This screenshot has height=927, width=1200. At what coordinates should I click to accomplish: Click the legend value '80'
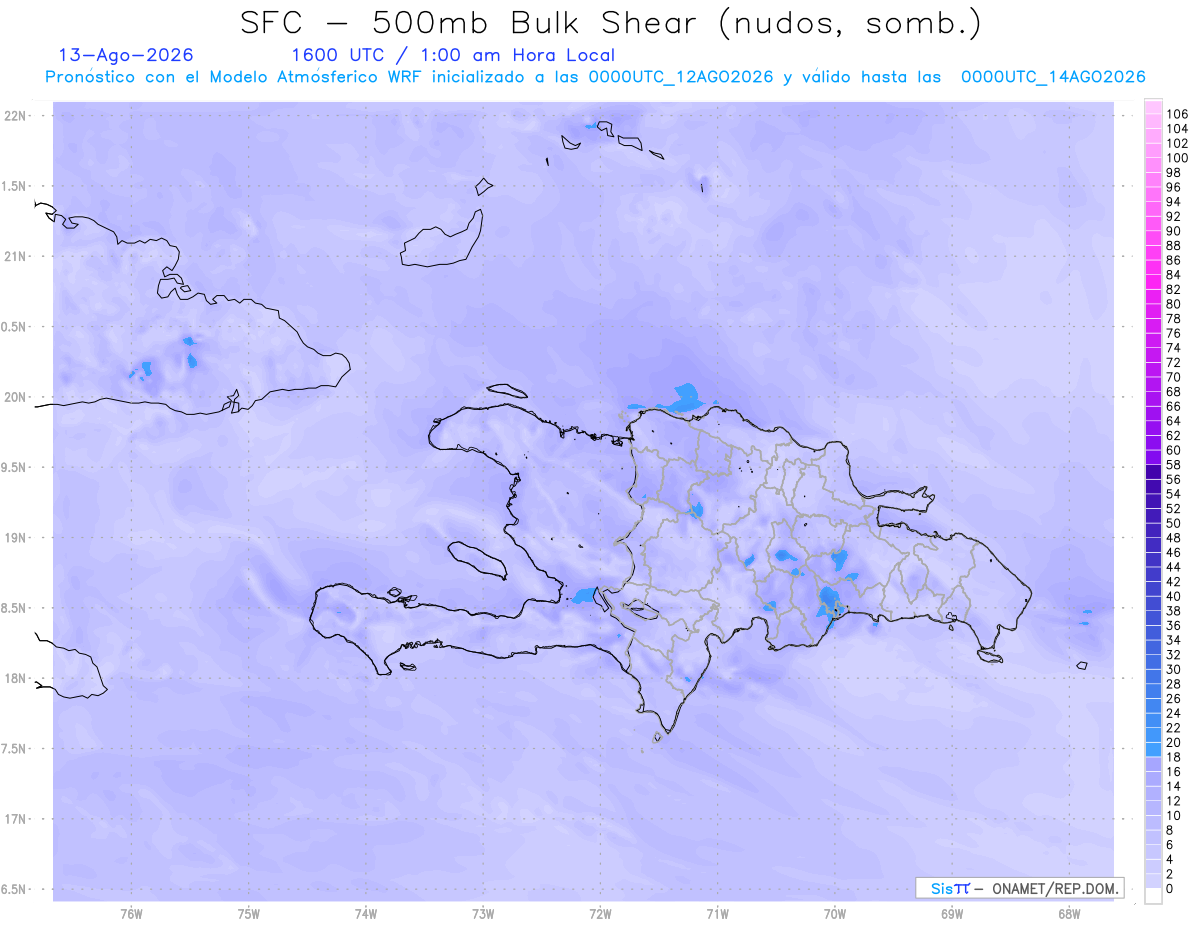(x=1173, y=304)
